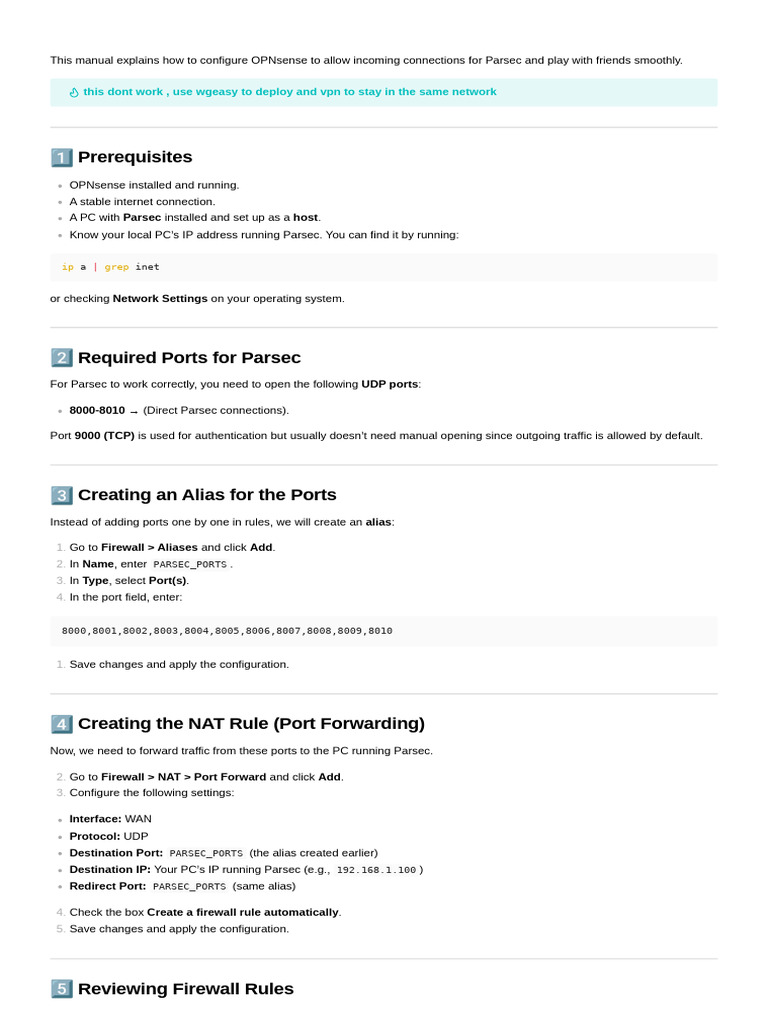This screenshot has width=768, height=1024.
Task: Click the number 1 emoji beside Prerequisites
Action: coord(61,158)
